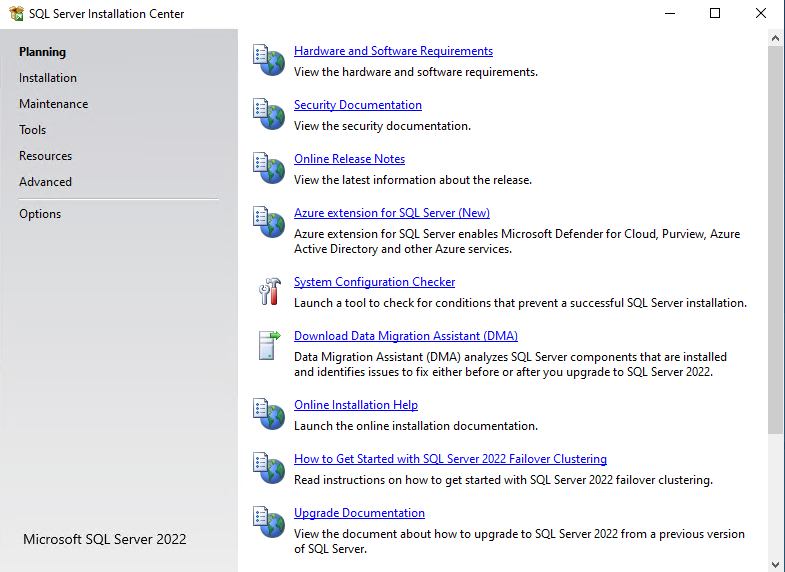The image size is (785, 572).
Task: Open the Upgrade Documentation link
Action: (359, 513)
